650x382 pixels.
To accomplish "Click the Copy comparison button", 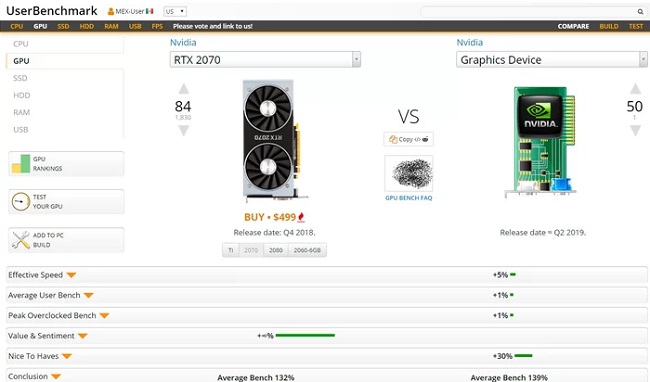I will click(x=408, y=139).
